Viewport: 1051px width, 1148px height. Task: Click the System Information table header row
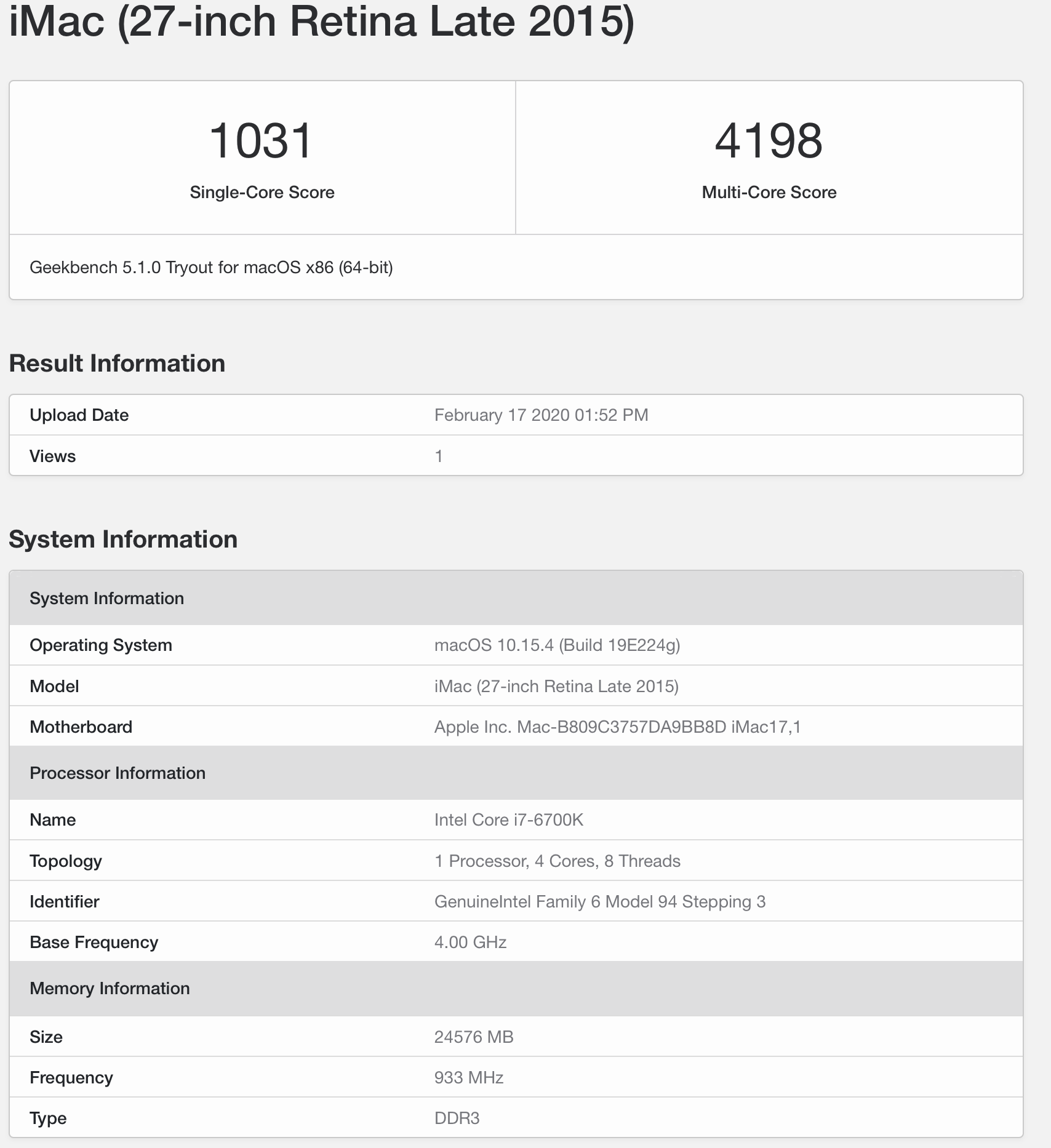tap(516, 598)
